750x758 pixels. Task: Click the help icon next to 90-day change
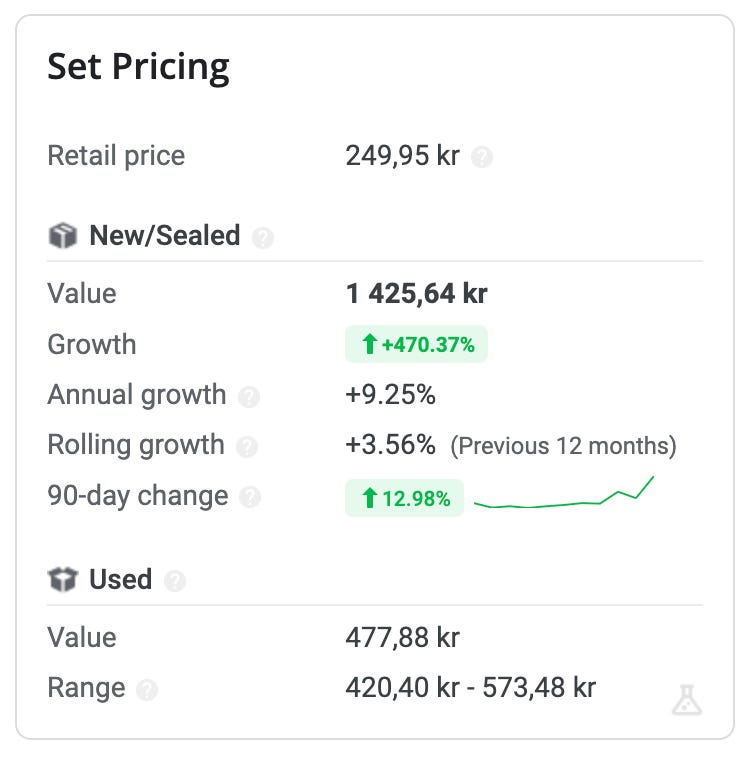click(250, 497)
